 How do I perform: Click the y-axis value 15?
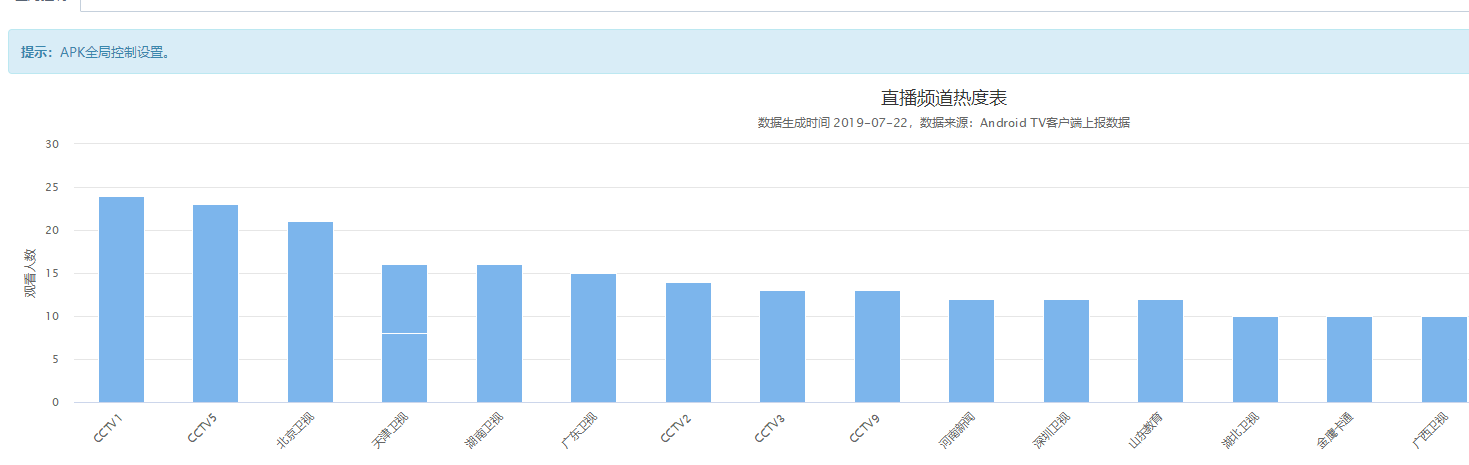[53, 273]
